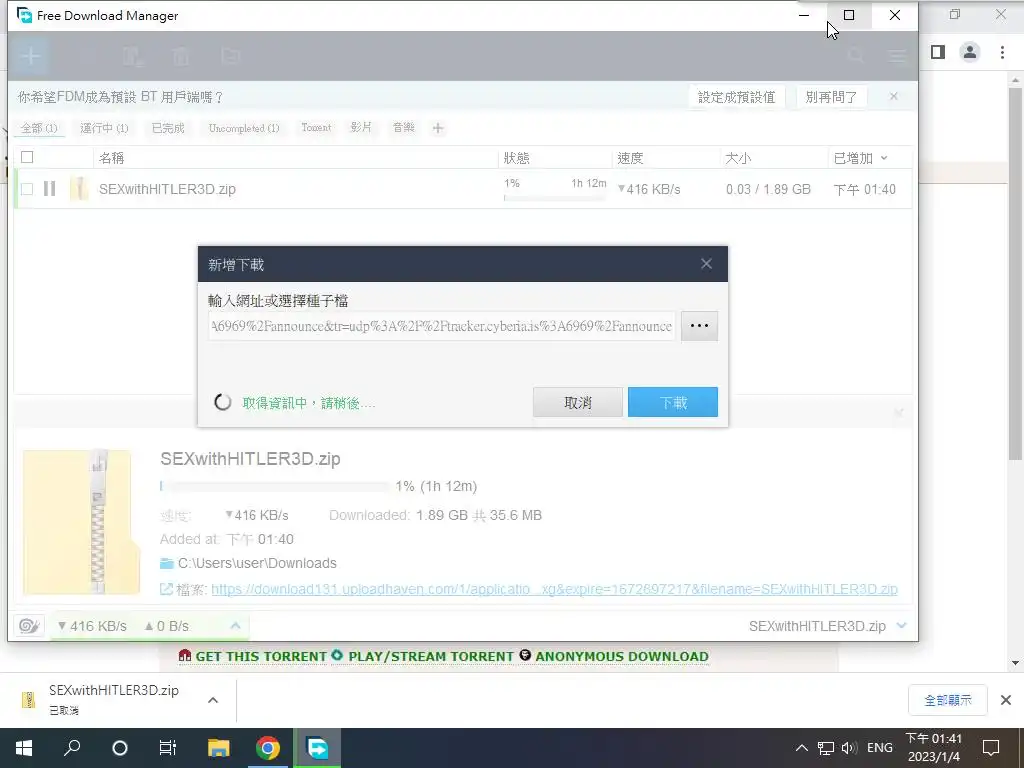Viewport: 1024px width, 768px height.
Task: Open the search magnifier in FDM toolbar
Action: pyautogui.click(x=856, y=56)
